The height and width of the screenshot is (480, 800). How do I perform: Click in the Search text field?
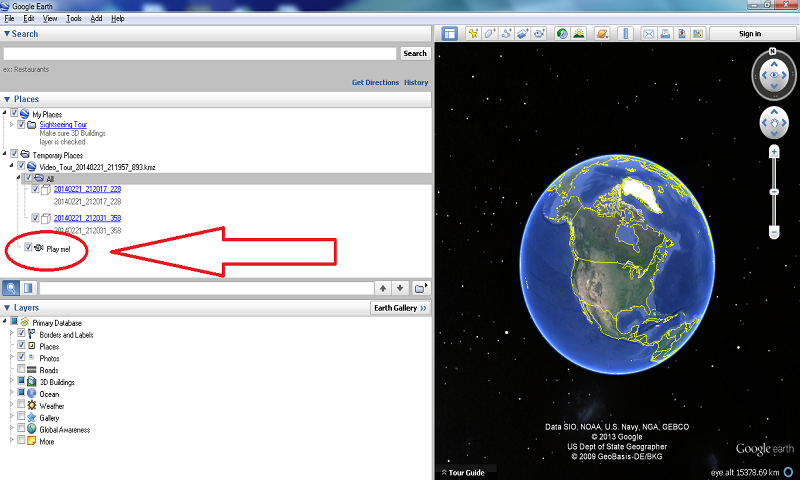point(199,54)
